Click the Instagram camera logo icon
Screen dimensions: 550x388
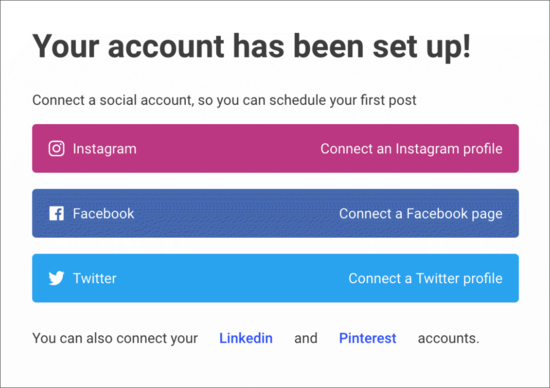tap(56, 148)
